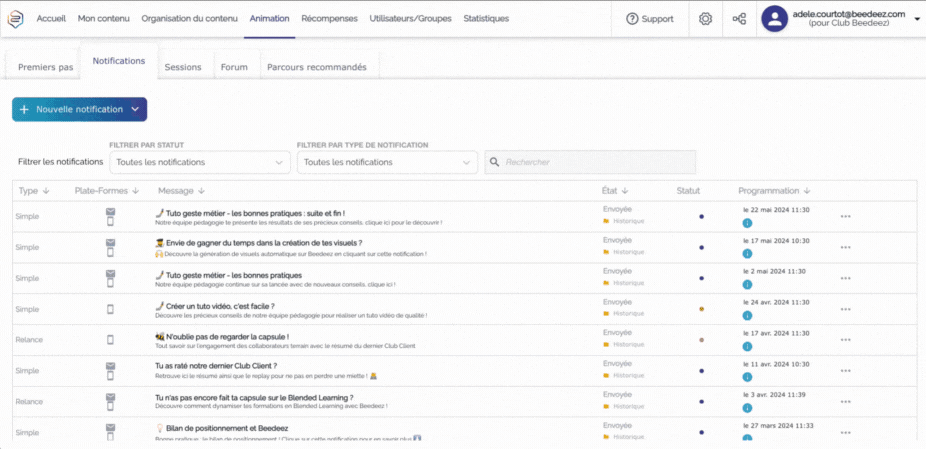Expand the Filtrer par statut dropdown
The height and width of the screenshot is (449, 926).
pyautogui.click(x=200, y=162)
